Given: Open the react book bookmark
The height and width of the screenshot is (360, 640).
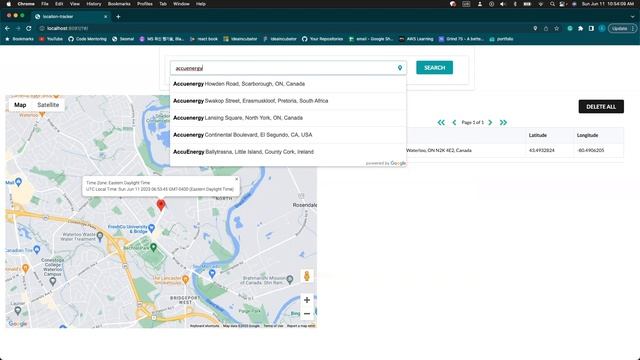Looking at the screenshot, I should coord(204,39).
